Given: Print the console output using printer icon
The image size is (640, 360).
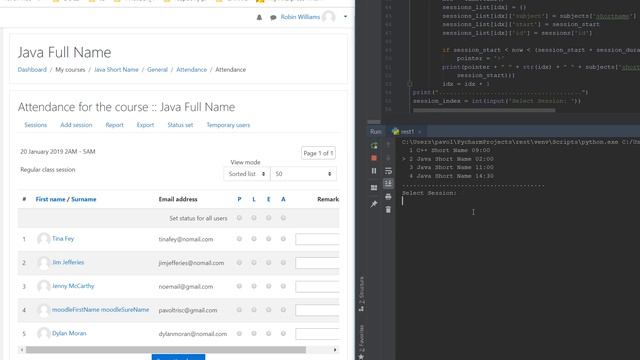Looking at the screenshot, I should [x=388, y=197].
